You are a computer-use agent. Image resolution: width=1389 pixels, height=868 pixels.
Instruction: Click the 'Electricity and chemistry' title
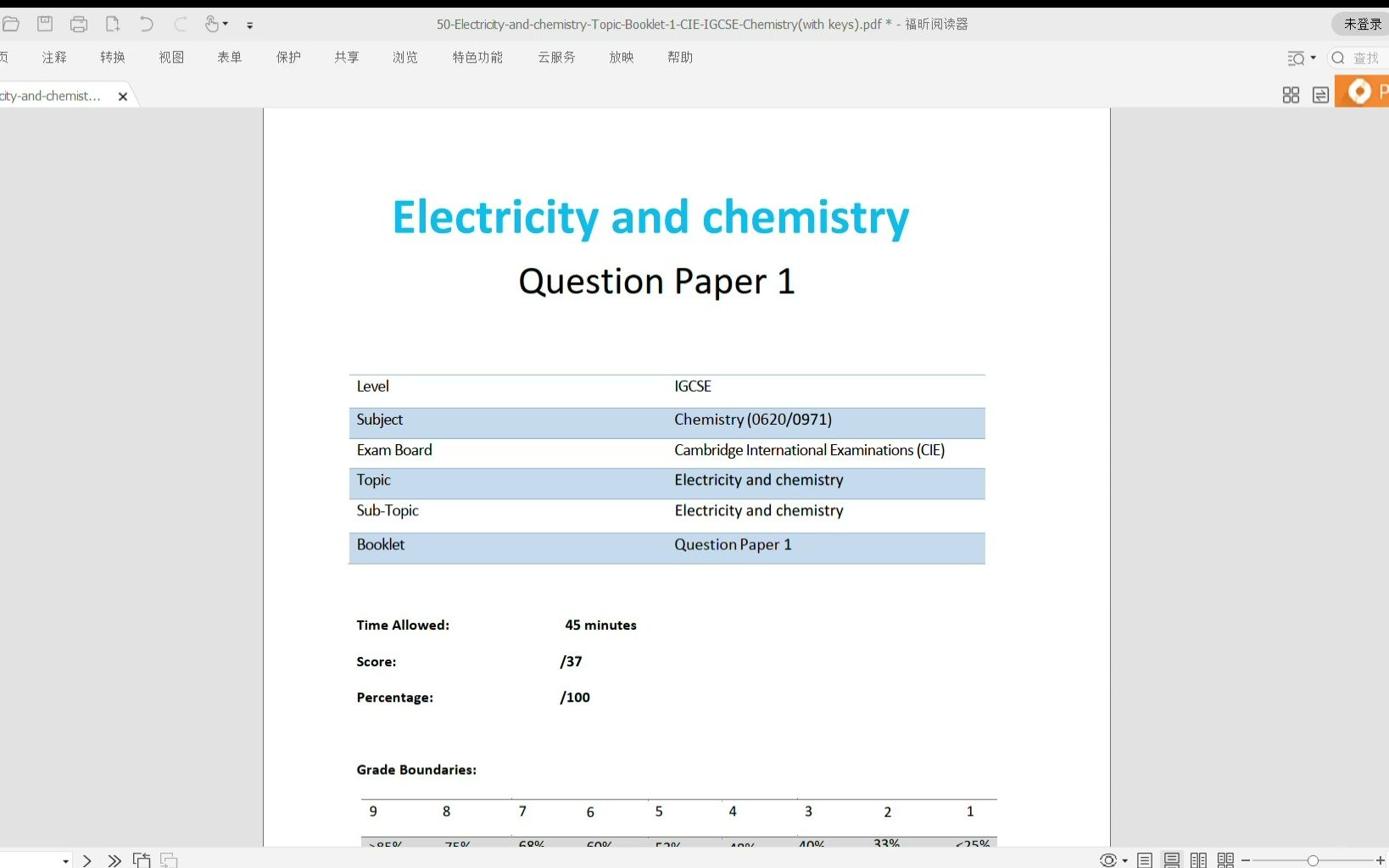650,218
